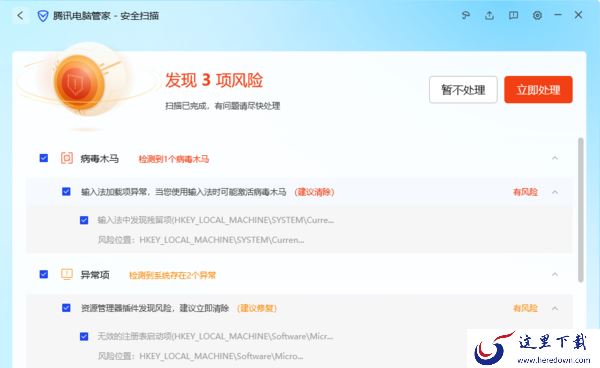Viewport: 600px width, 368px height.
Task: Collapse the 资源管理器插件发现风险 row chevron
Action: click(x=555, y=308)
